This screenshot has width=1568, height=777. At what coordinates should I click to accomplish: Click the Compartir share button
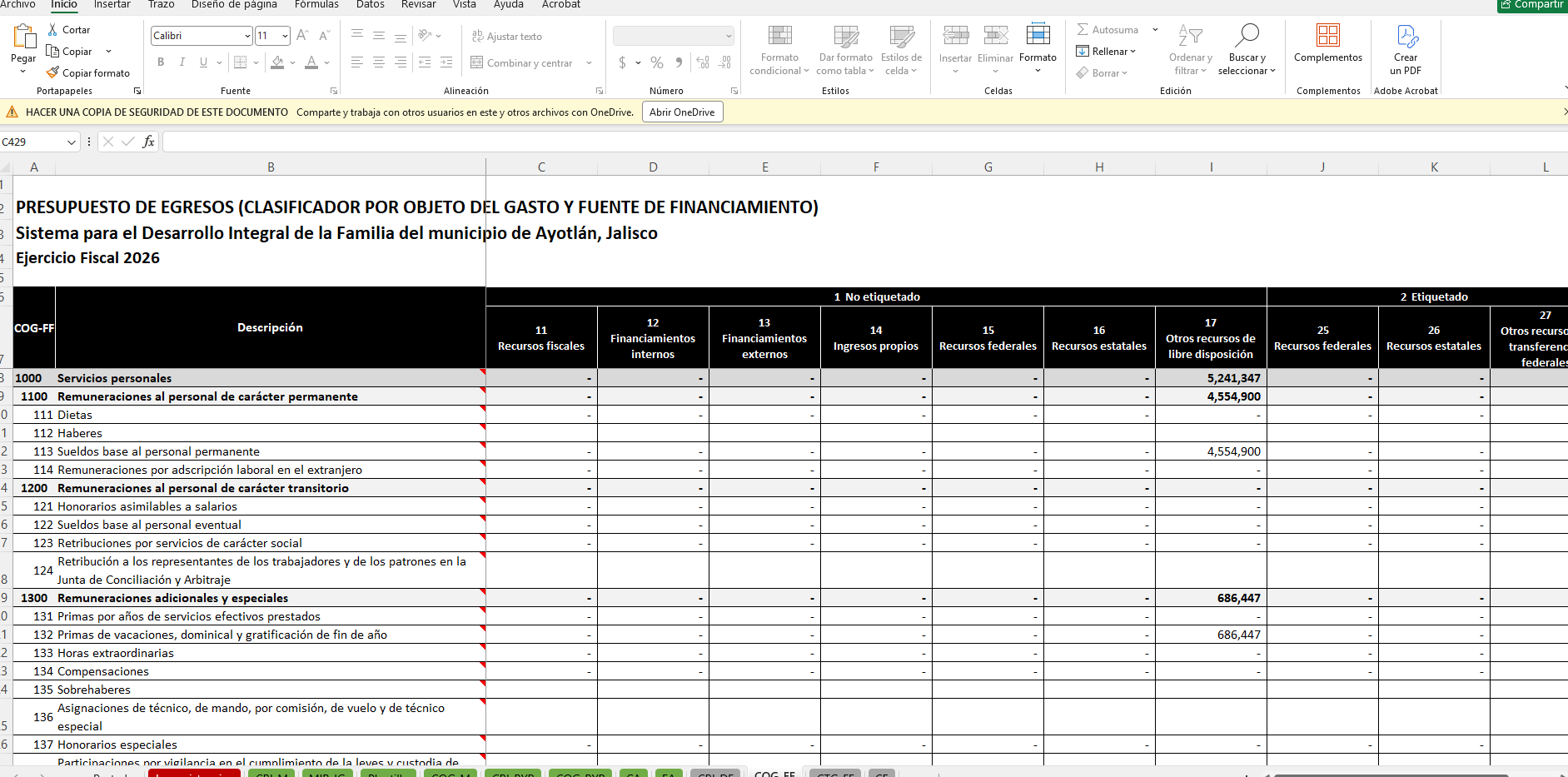(x=1532, y=5)
